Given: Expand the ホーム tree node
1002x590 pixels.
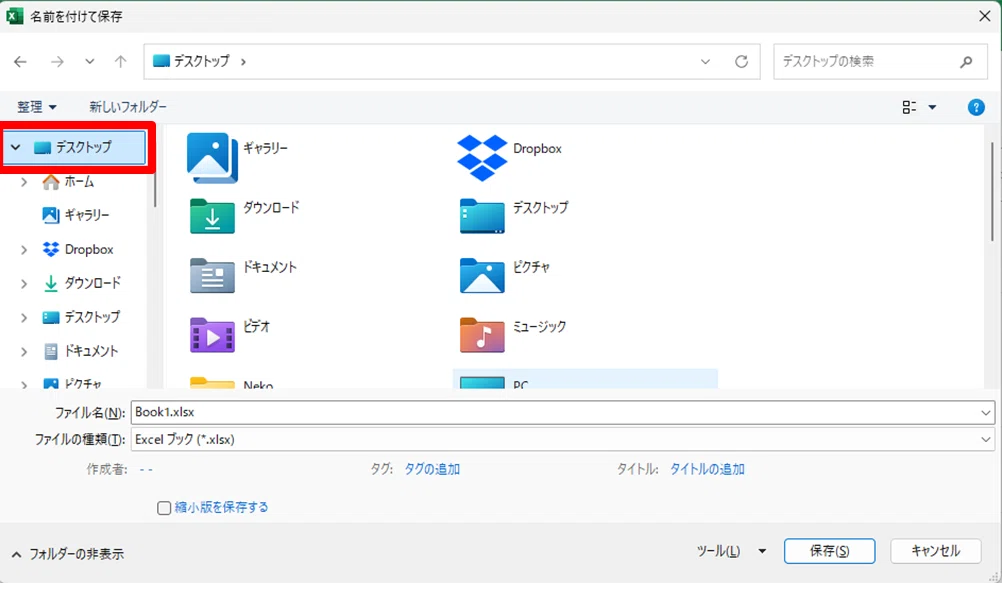Looking at the screenshot, I should pos(24,182).
